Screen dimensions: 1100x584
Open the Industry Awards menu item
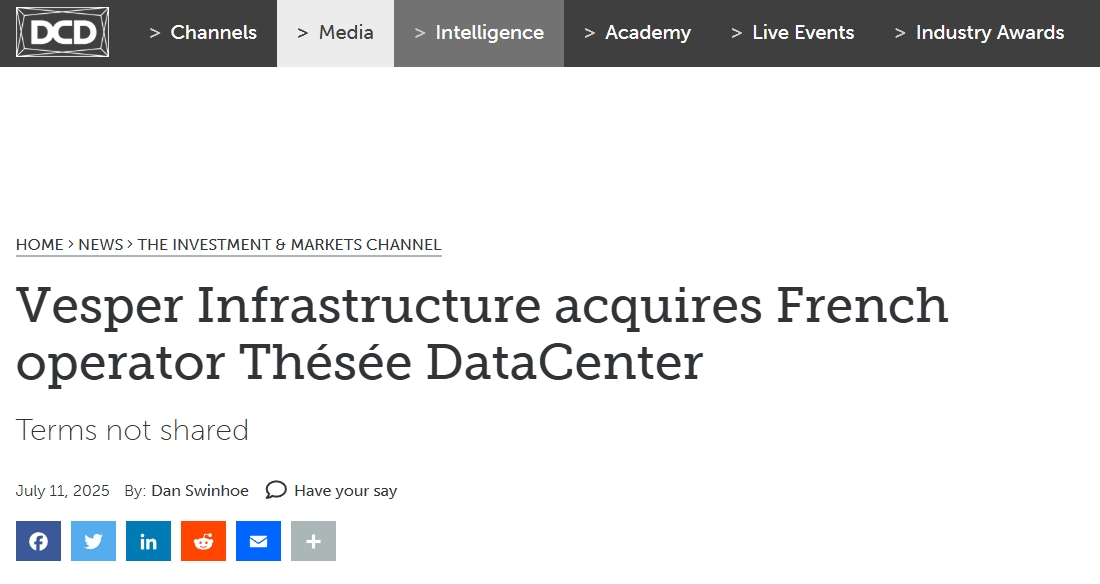(x=980, y=33)
